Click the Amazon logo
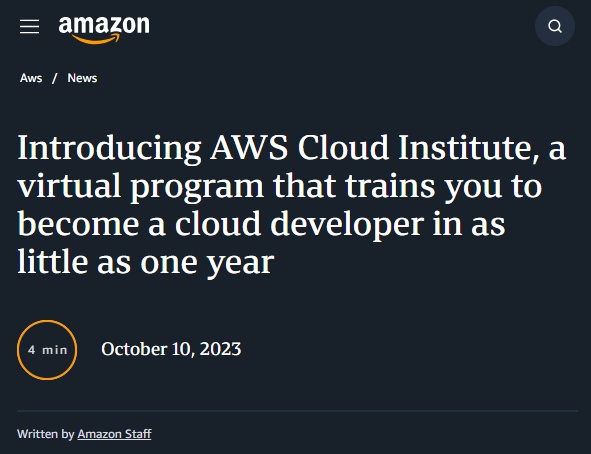 tap(104, 29)
